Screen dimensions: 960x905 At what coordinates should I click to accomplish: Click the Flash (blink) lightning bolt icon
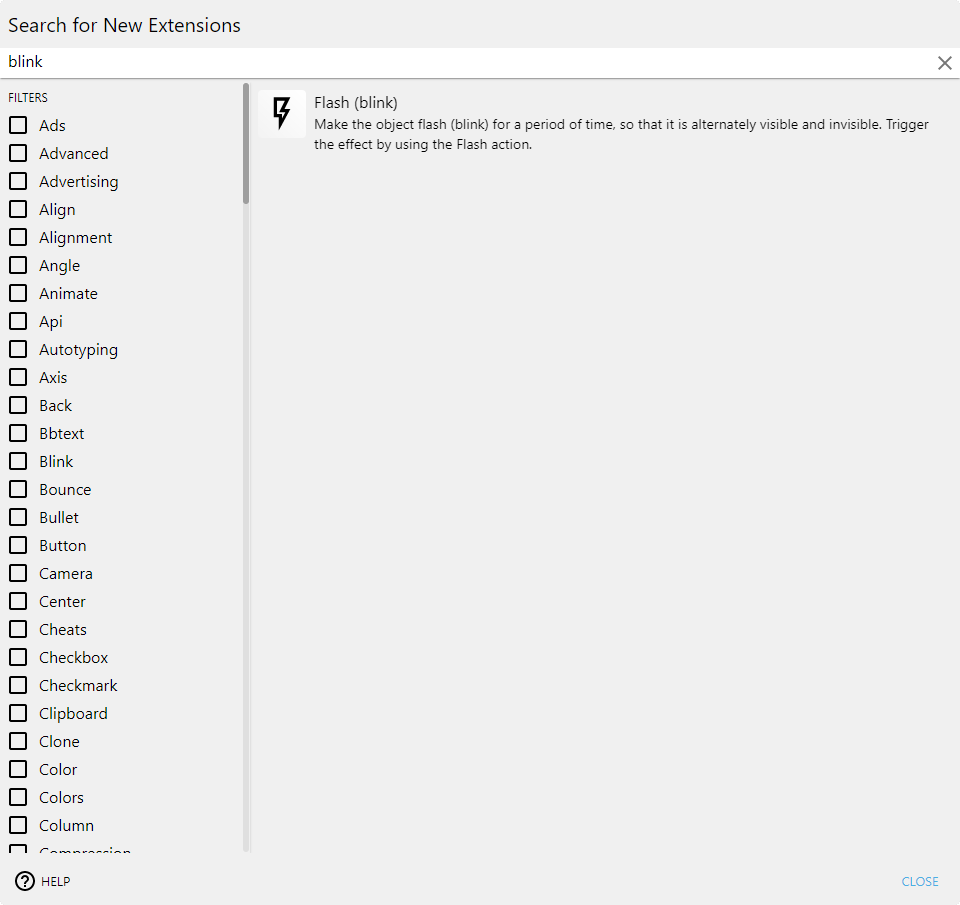pyautogui.click(x=282, y=114)
